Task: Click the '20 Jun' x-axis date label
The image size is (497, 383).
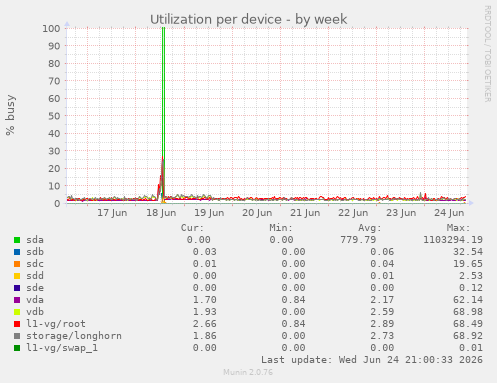Action: 257,213
